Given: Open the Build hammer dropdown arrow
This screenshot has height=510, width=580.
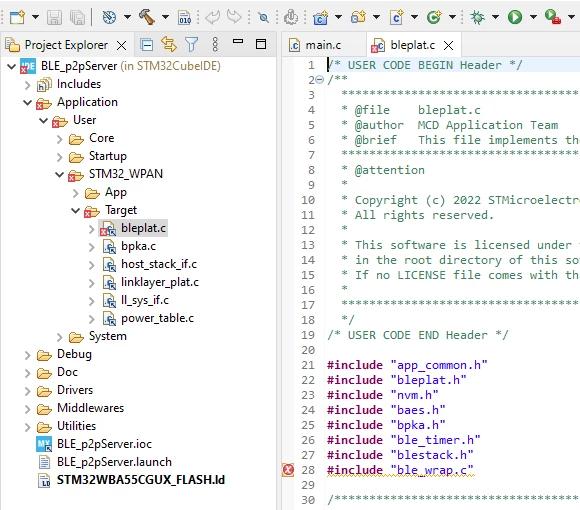Looking at the screenshot, I should click(165, 17).
